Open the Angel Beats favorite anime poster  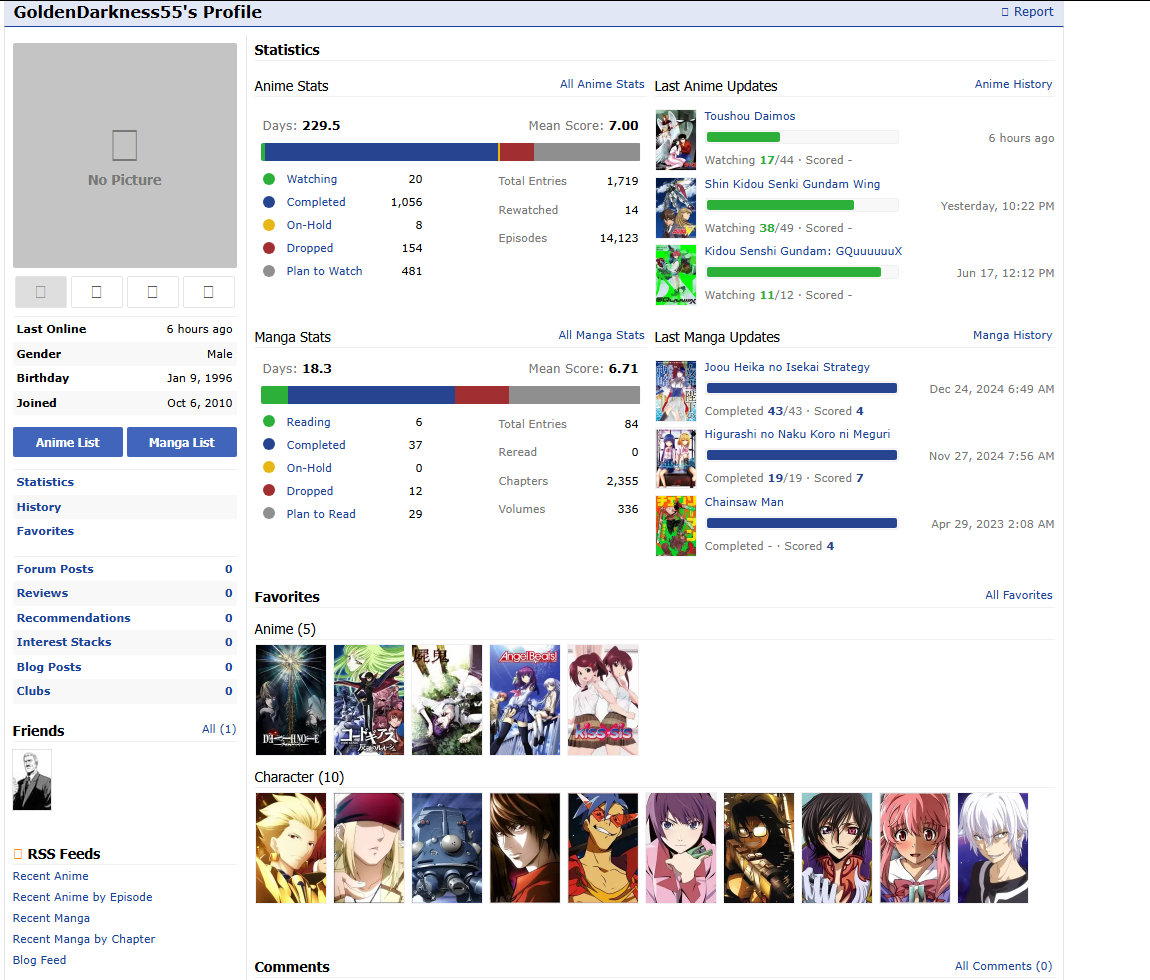[x=525, y=700]
